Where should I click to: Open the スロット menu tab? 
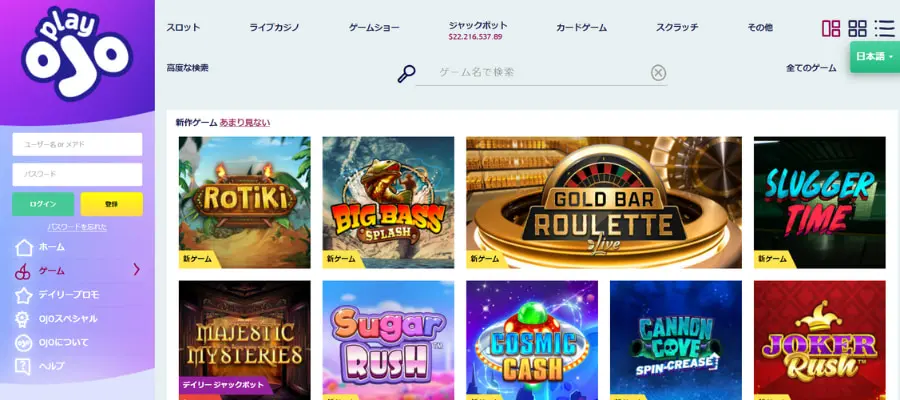[x=183, y=27]
